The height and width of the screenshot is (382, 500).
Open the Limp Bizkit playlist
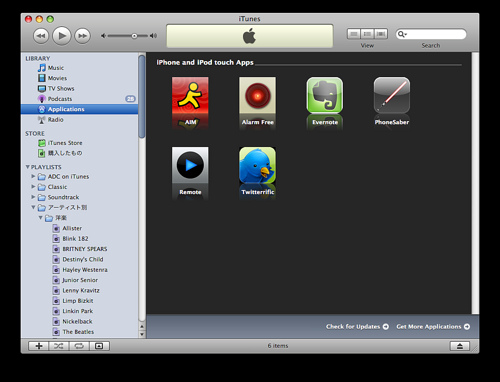click(79, 301)
